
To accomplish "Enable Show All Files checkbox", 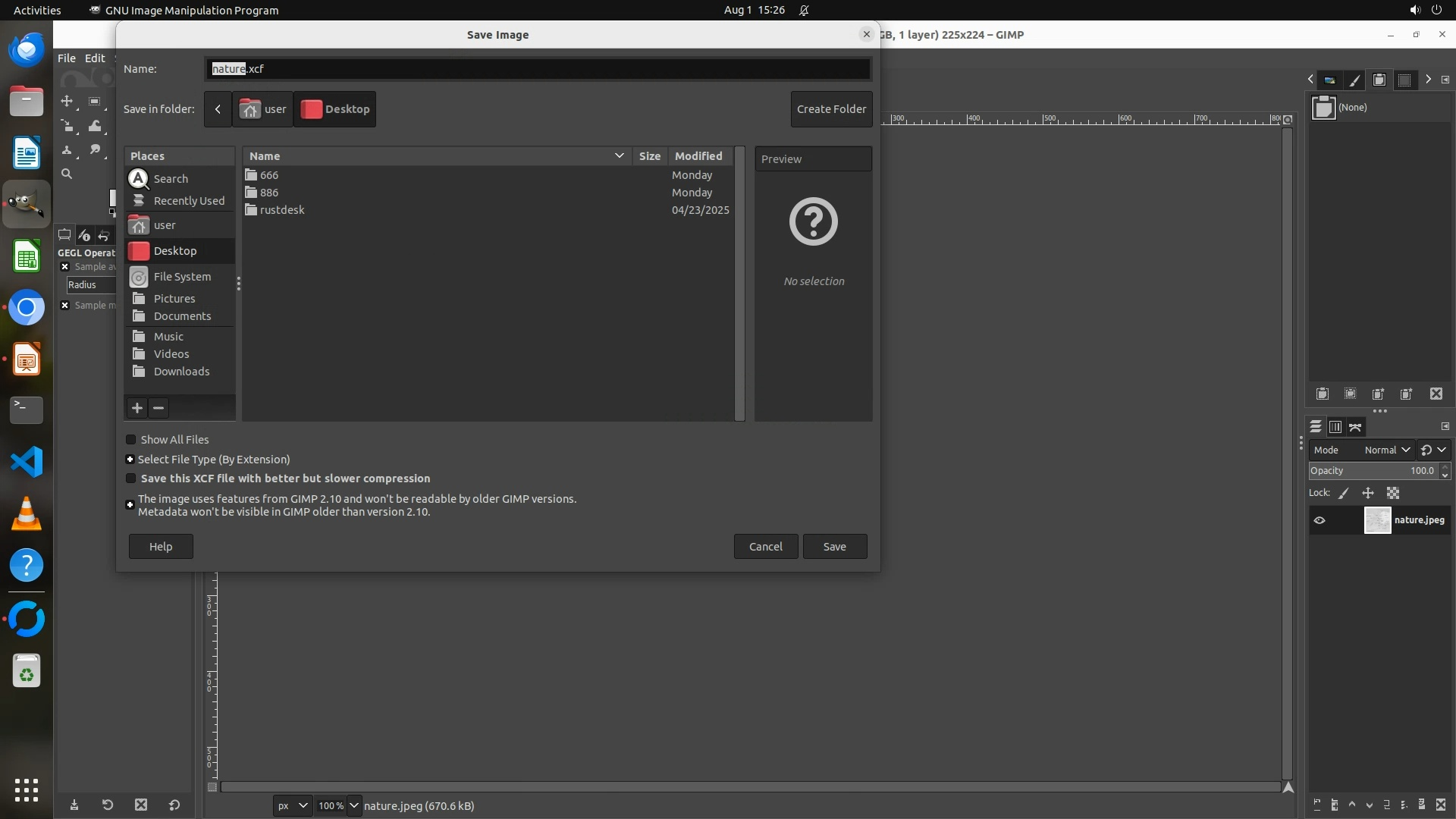I will pos(130,440).
